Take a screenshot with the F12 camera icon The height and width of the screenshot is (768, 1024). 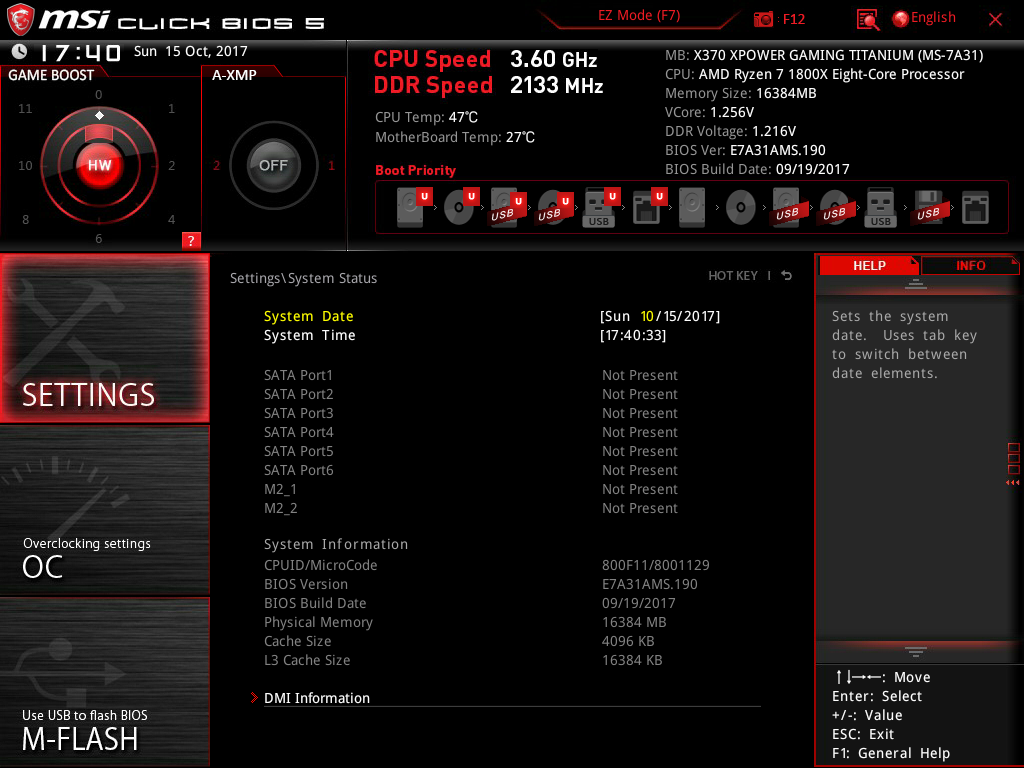click(763, 19)
